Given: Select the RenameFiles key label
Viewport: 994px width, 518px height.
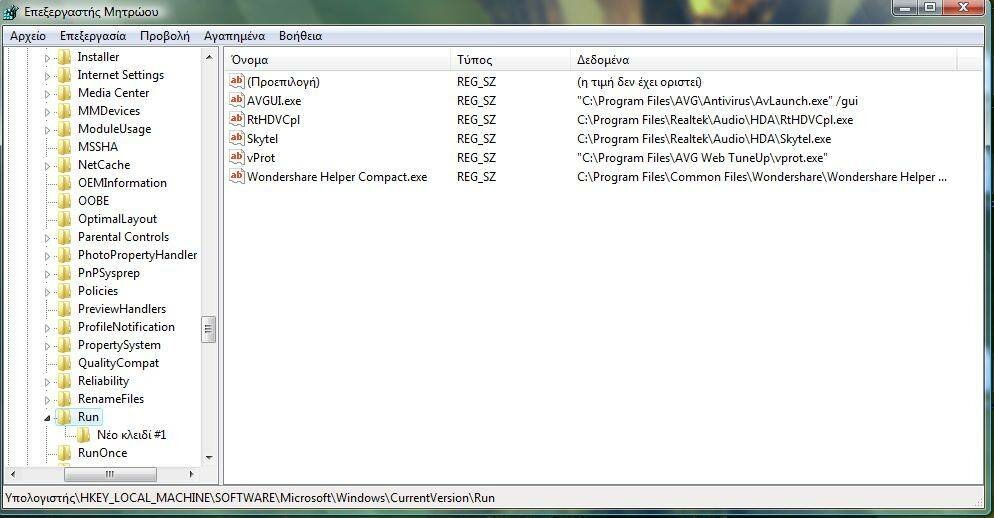Looking at the screenshot, I should 111,399.
